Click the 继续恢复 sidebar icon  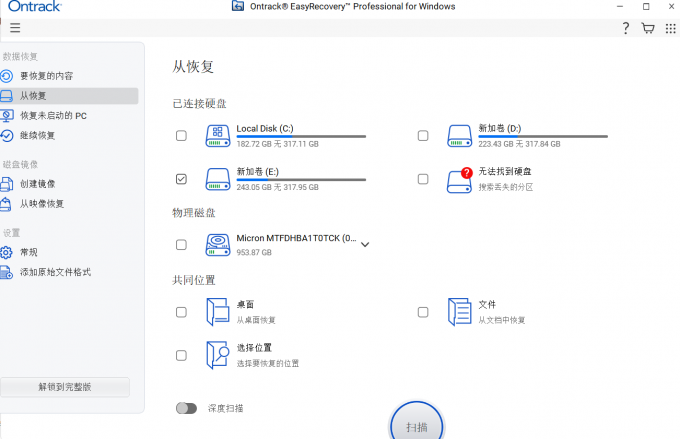click(x=6, y=136)
